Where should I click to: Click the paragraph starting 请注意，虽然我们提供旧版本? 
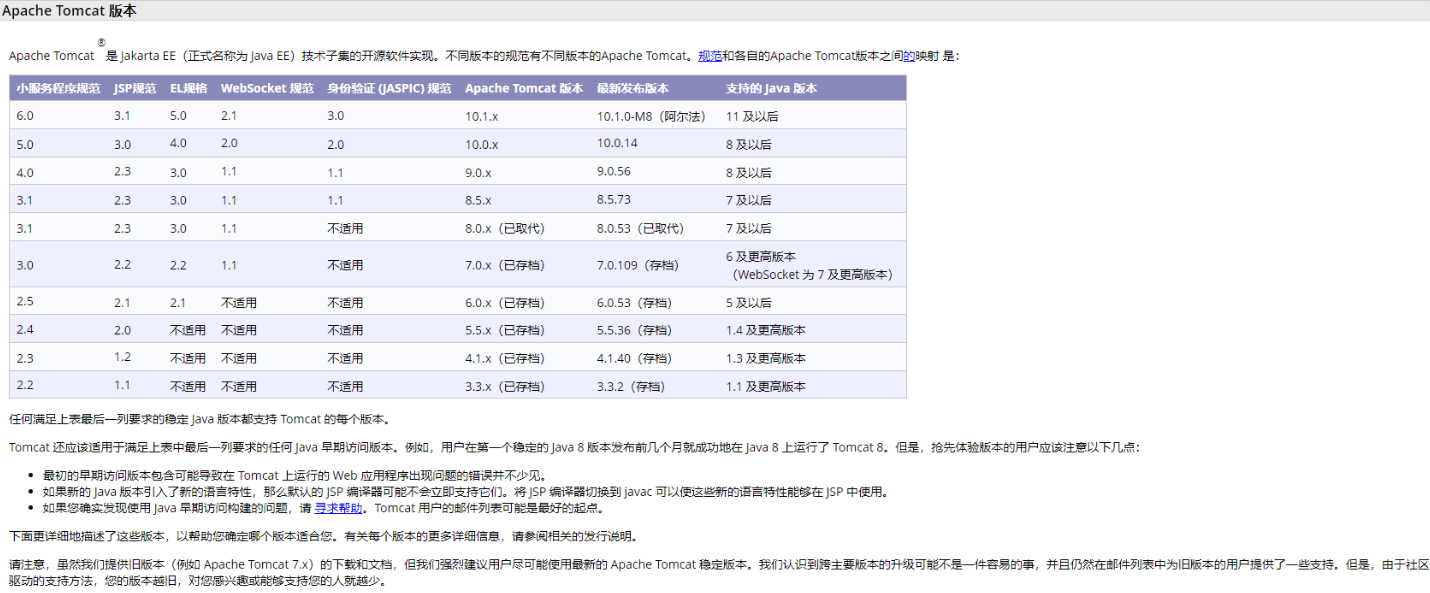pos(719,572)
